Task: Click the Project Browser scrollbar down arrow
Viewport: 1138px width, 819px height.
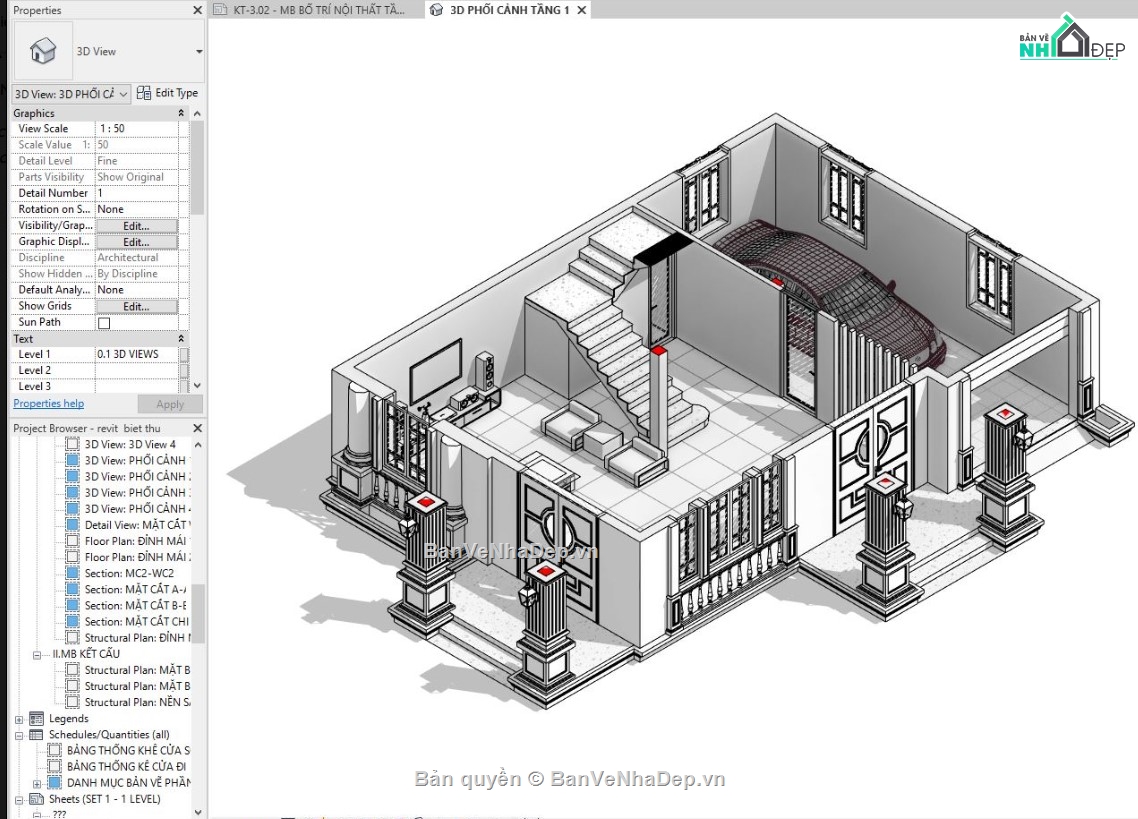Action: tap(197, 812)
